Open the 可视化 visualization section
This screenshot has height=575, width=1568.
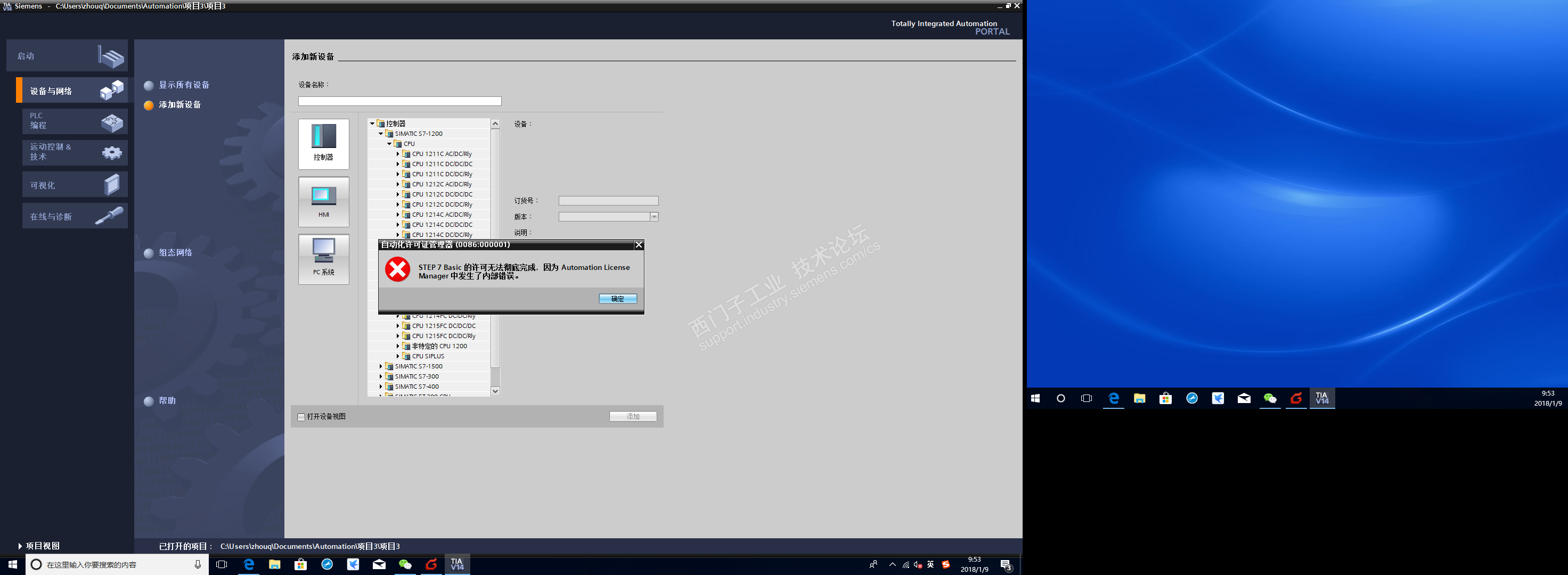tap(74, 185)
